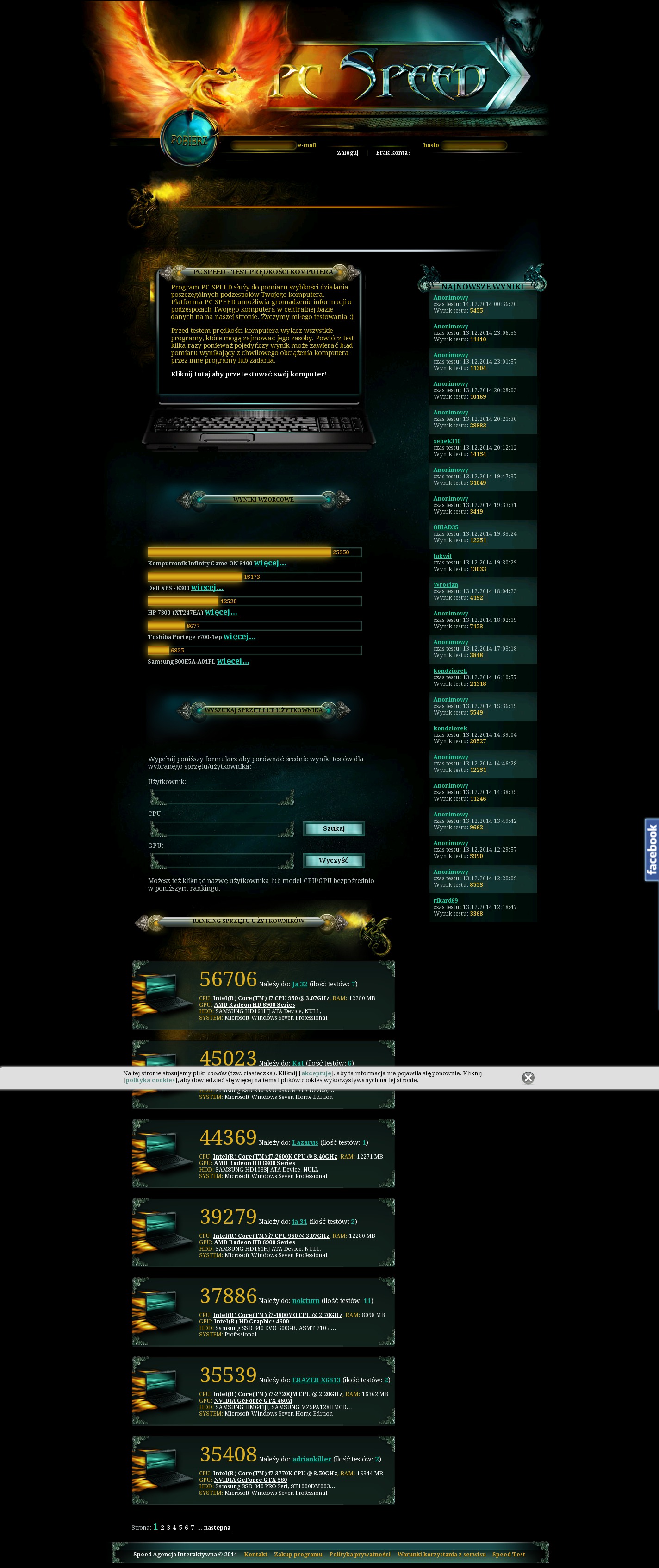Open więcej for HP 7300 (XT247EA)
This screenshot has height=1568, width=659.
[221, 612]
